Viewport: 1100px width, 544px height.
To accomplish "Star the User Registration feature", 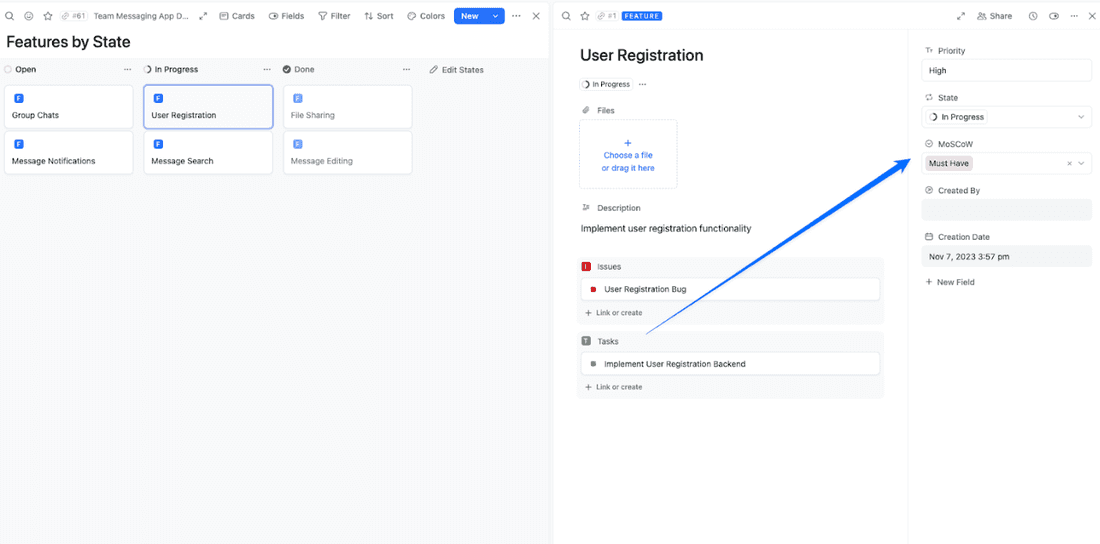I will point(584,15).
